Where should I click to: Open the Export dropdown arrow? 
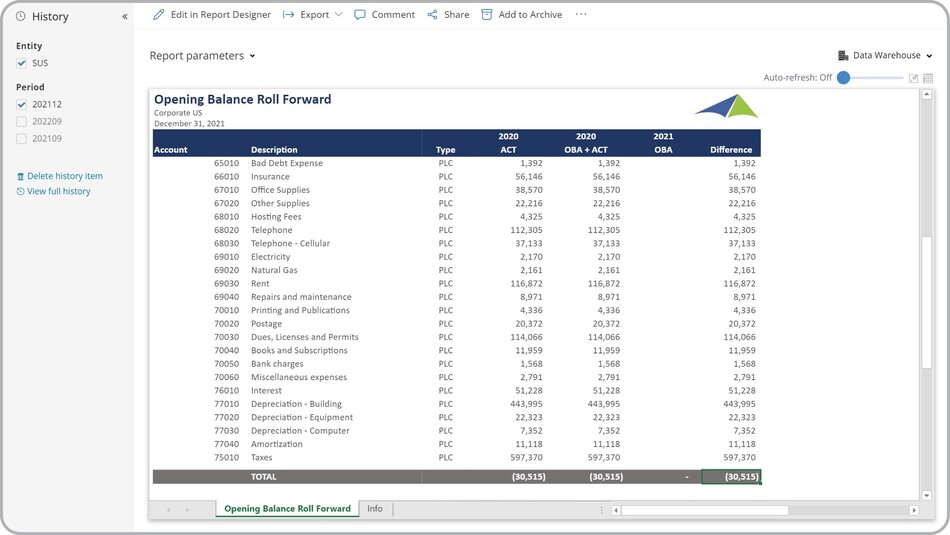[338, 15]
